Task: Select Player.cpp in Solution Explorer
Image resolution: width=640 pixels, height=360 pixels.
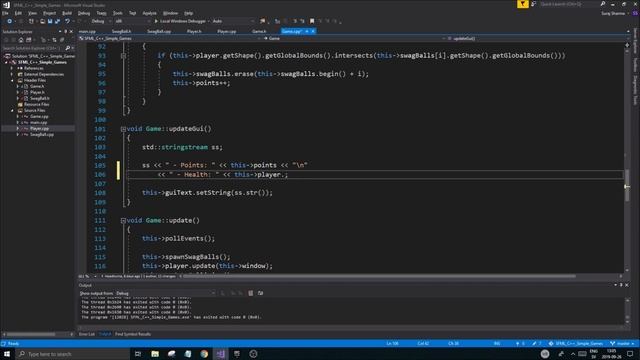Action: point(39,129)
